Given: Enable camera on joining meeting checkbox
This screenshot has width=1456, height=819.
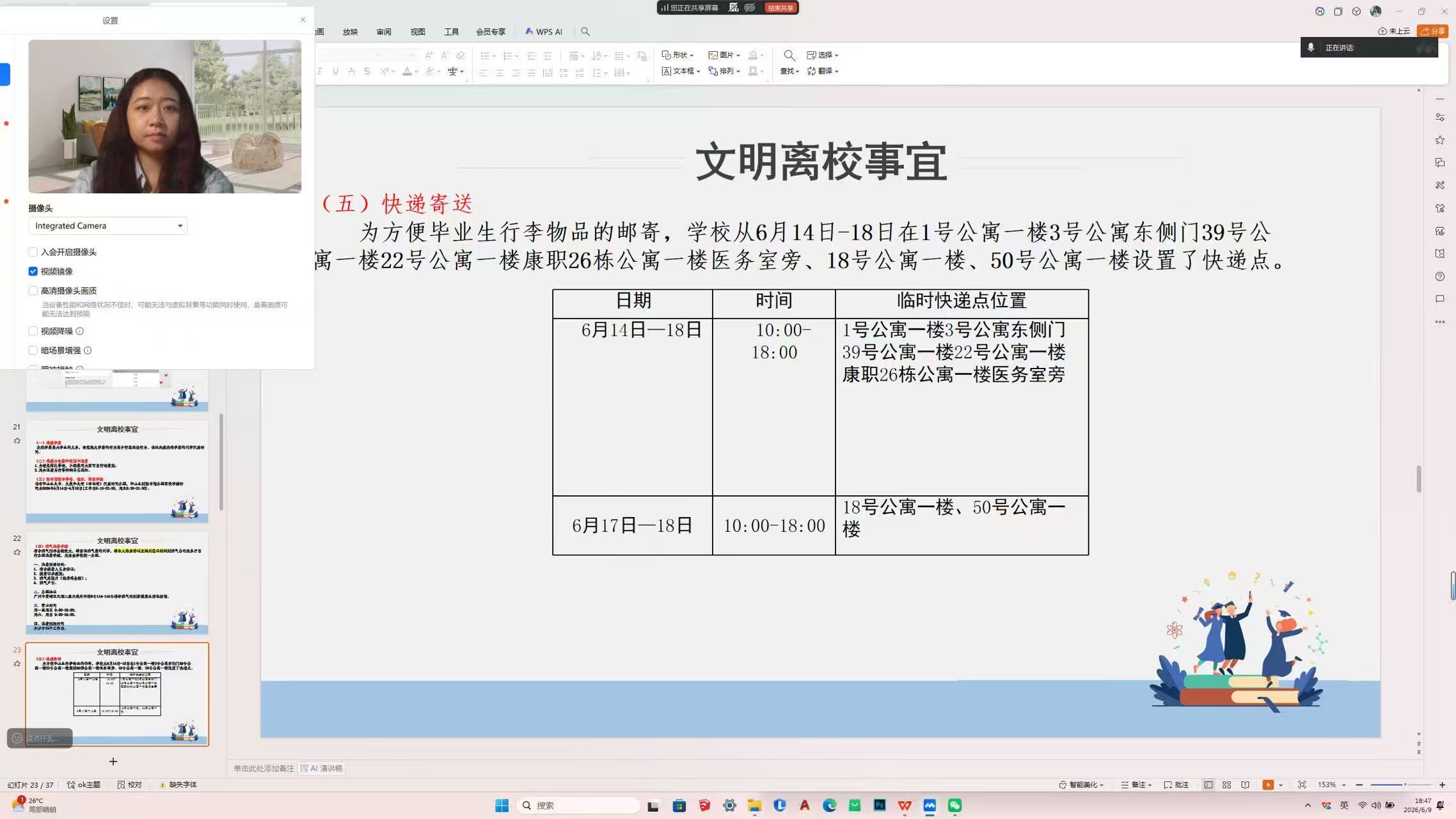Looking at the screenshot, I should [33, 252].
